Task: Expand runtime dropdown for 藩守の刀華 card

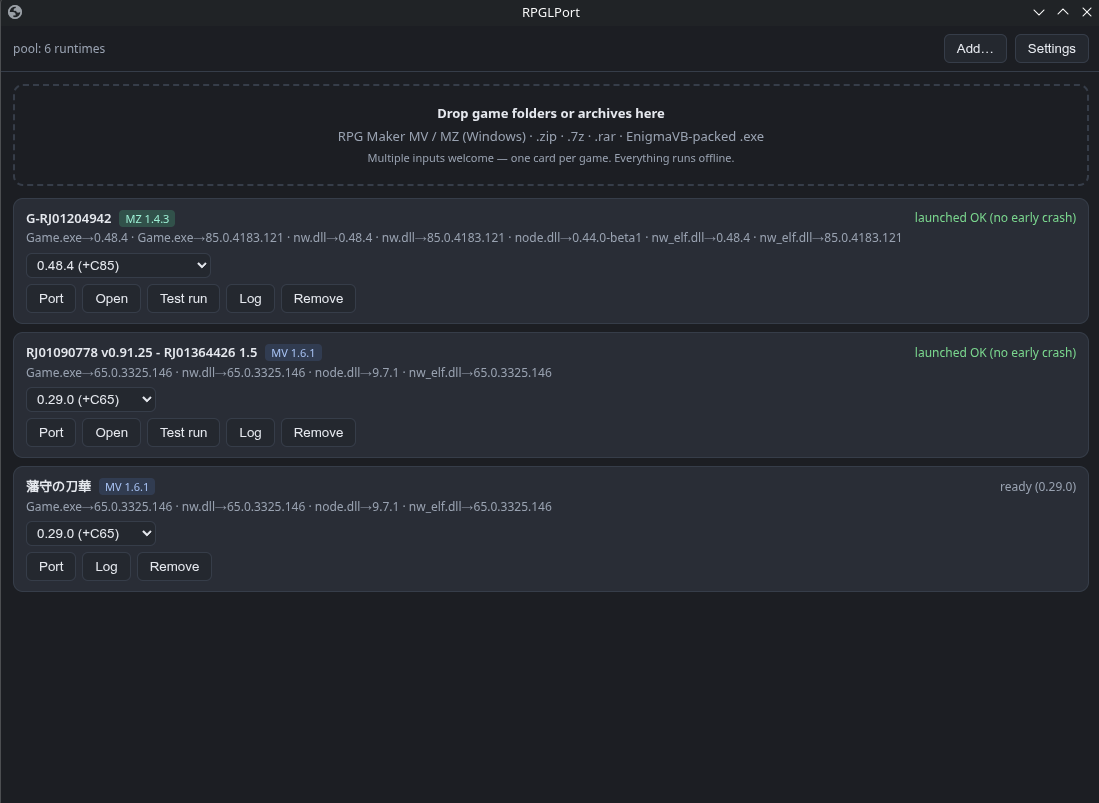Action: tap(91, 533)
